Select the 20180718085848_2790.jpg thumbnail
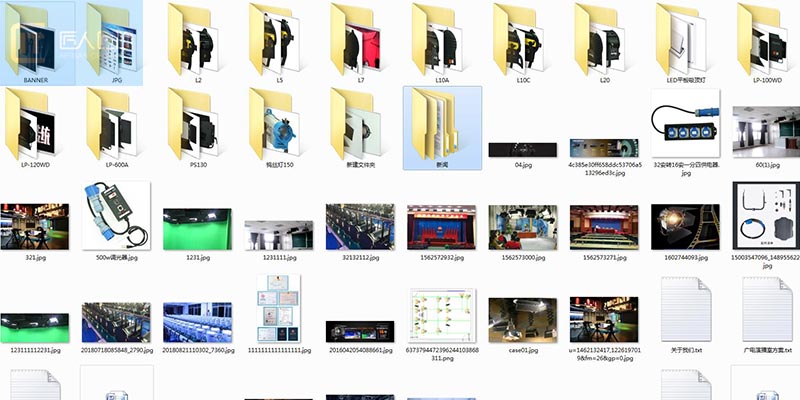The height and width of the screenshot is (400, 800). 116,322
